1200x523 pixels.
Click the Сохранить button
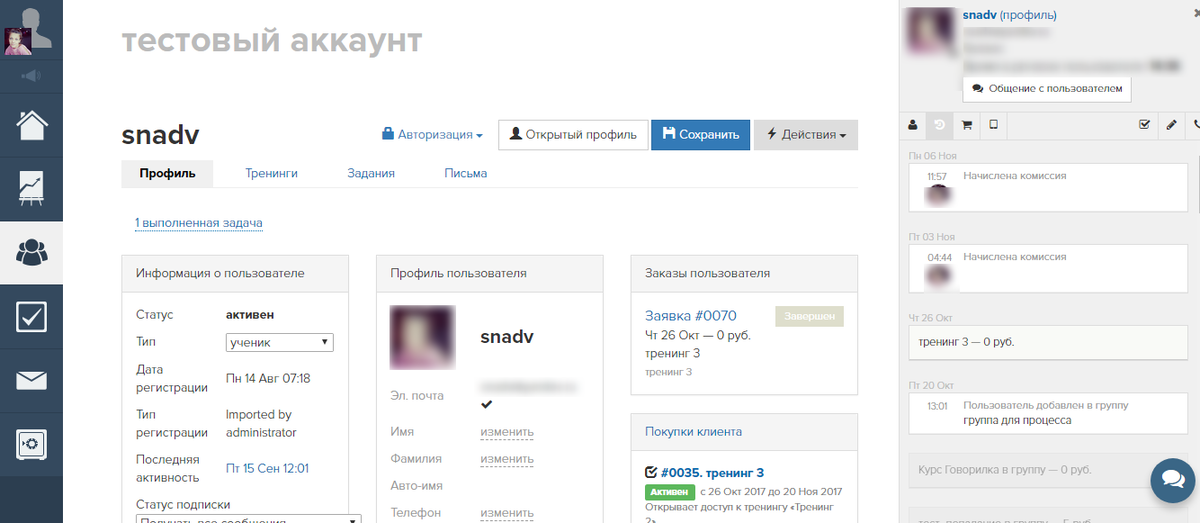700,135
